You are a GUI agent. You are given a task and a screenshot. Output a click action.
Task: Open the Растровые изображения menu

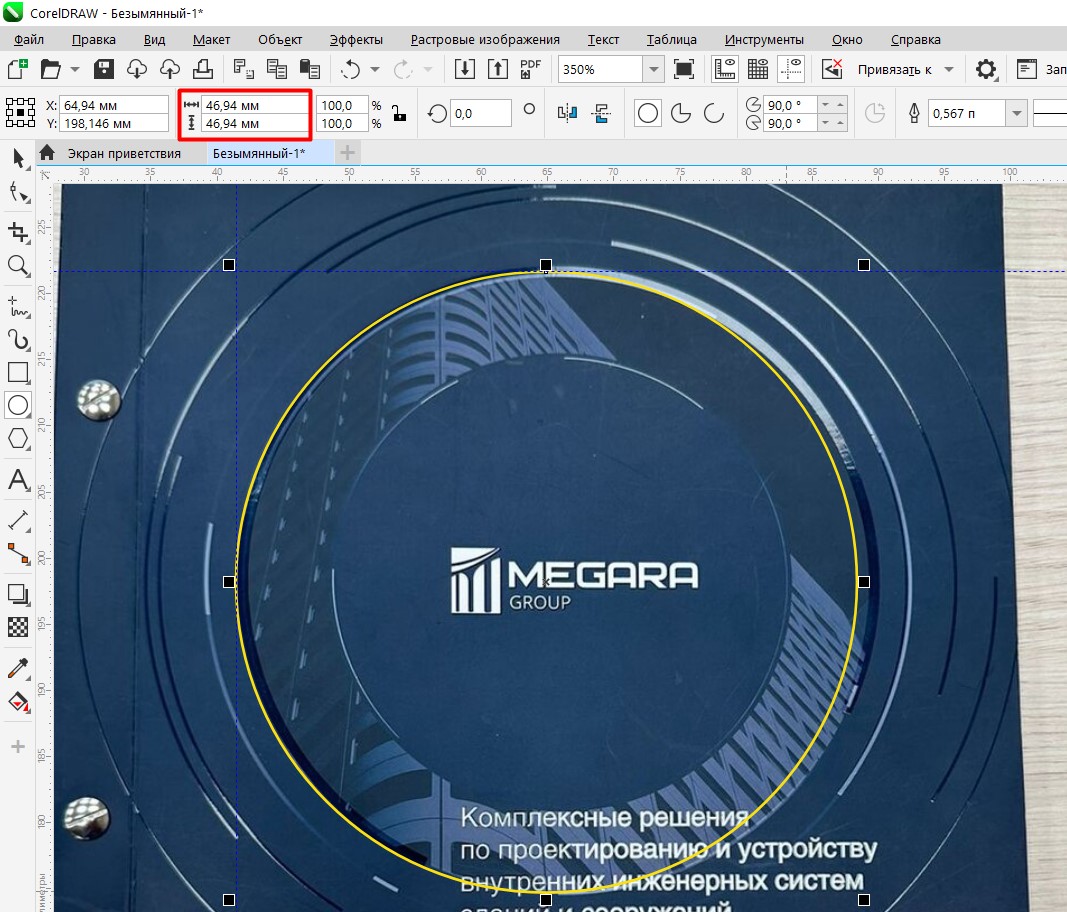(485, 39)
